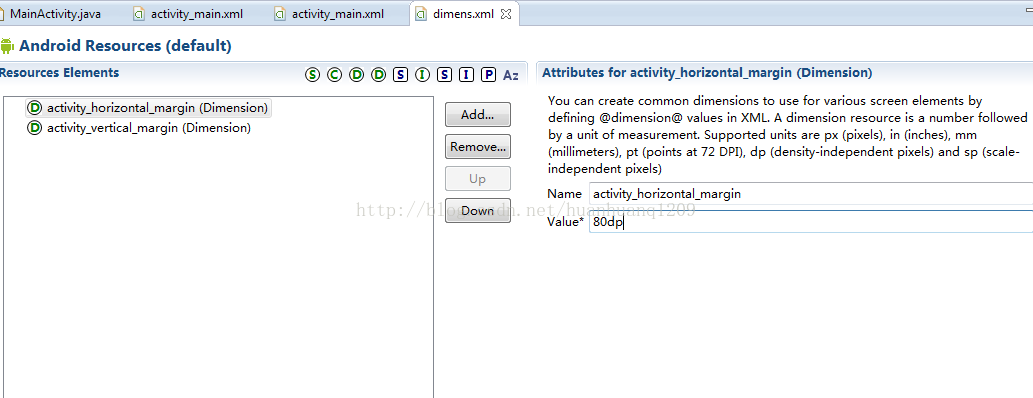Click the Up button
Image resolution: width=1033 pixels, height=398 pixels.
click(x=478, y=179)
